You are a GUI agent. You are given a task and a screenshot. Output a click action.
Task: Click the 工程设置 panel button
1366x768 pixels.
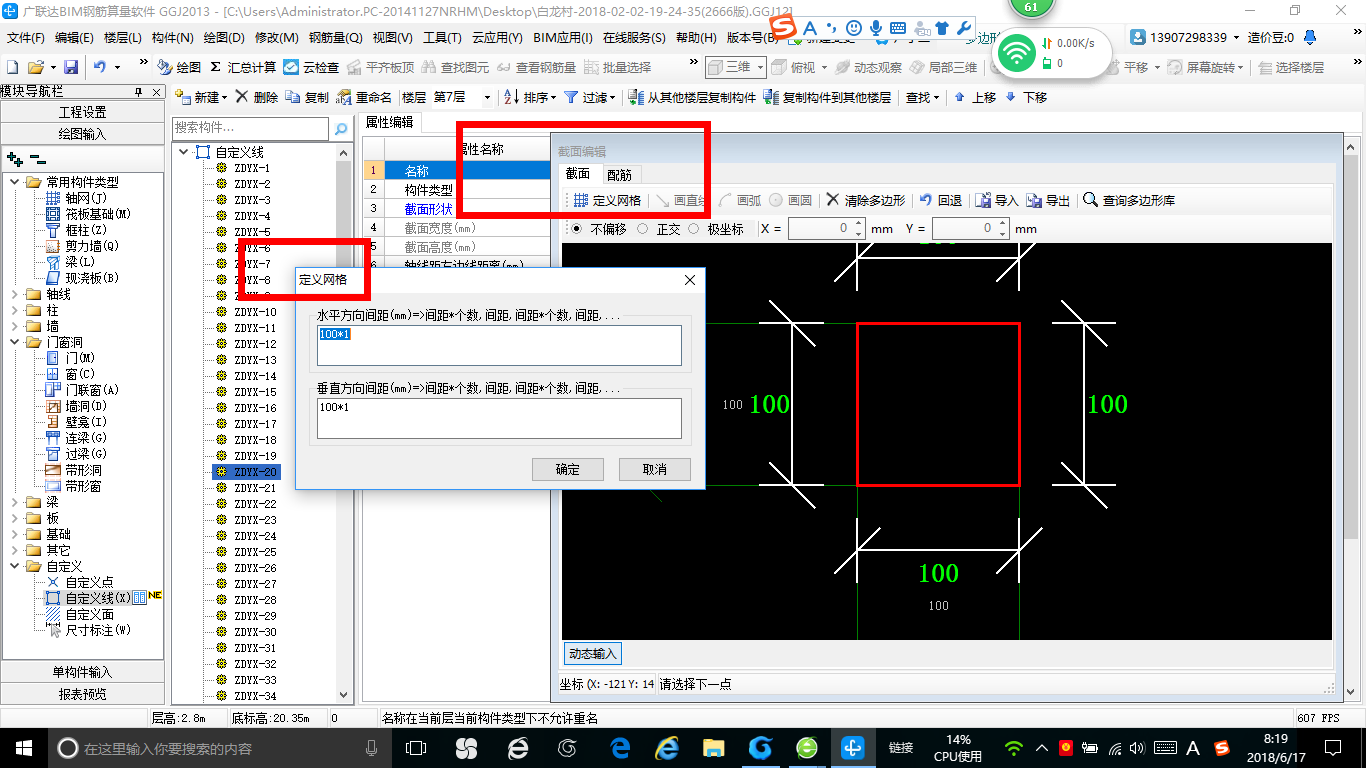click(x=82, y=112)
